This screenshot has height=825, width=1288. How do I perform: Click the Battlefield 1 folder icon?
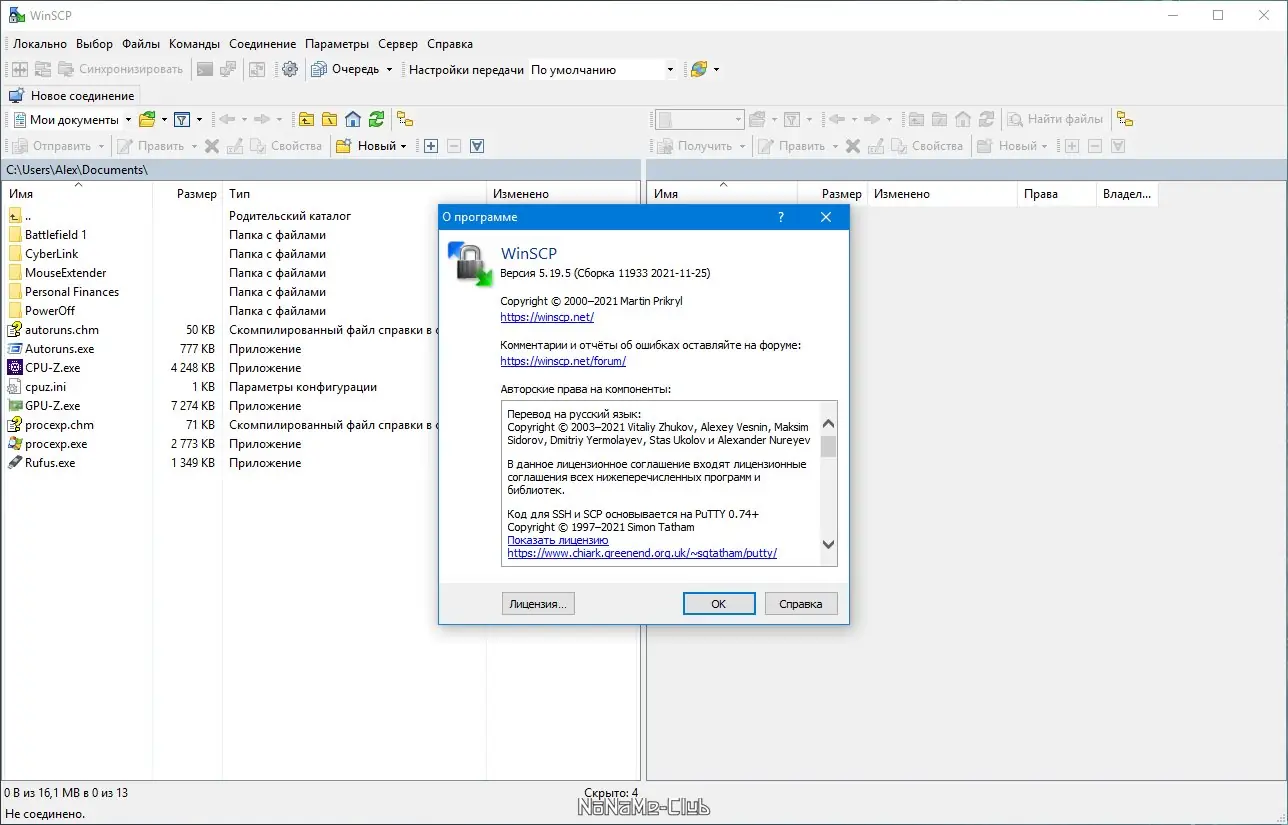(x=15, y=235)
